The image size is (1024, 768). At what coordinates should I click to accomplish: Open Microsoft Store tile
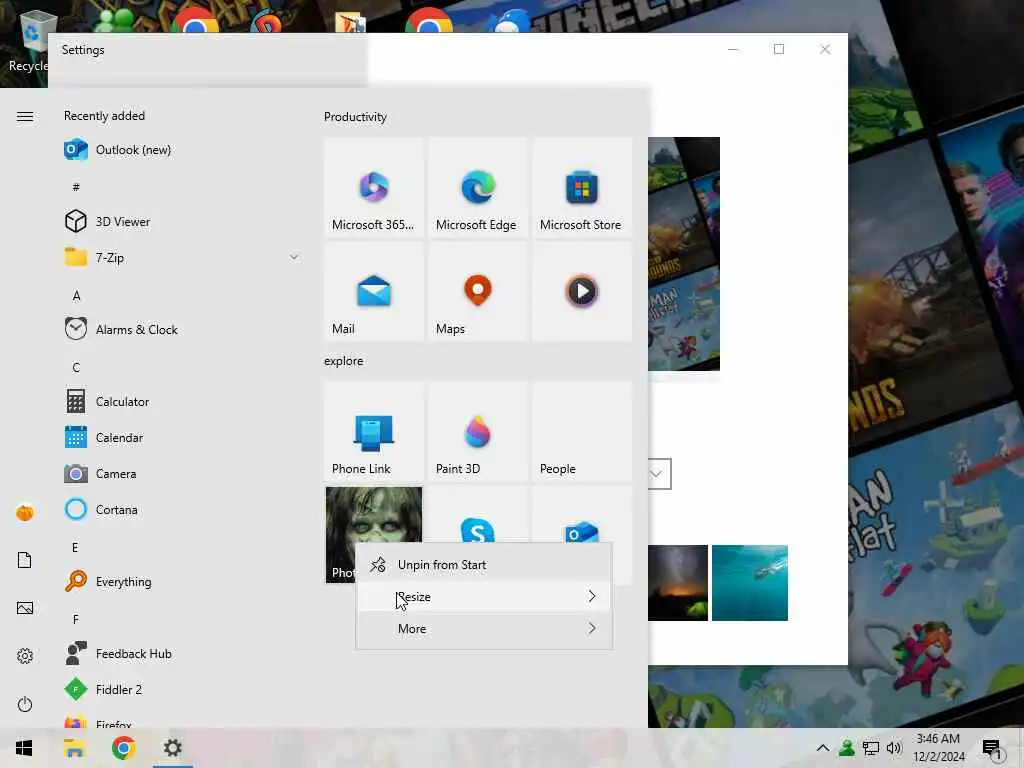[x=582, y=187]
